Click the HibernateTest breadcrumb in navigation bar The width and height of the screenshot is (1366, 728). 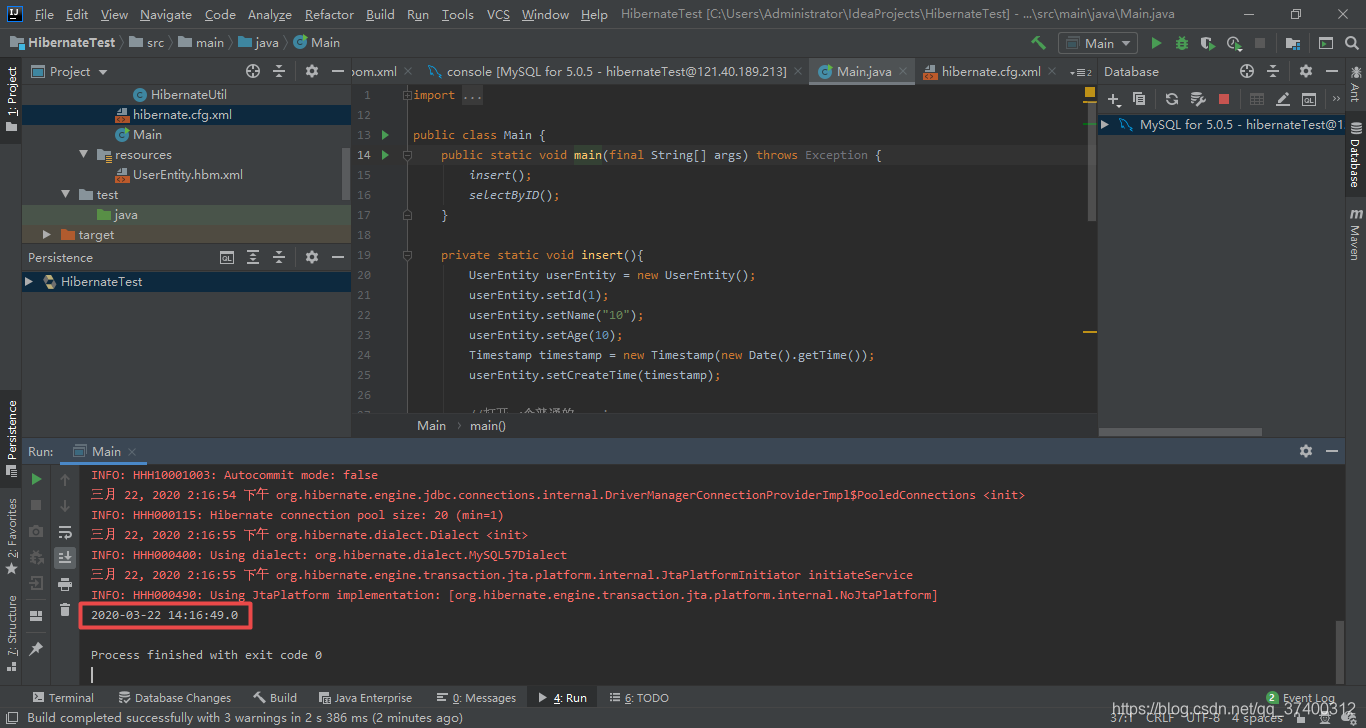point(63,43)
